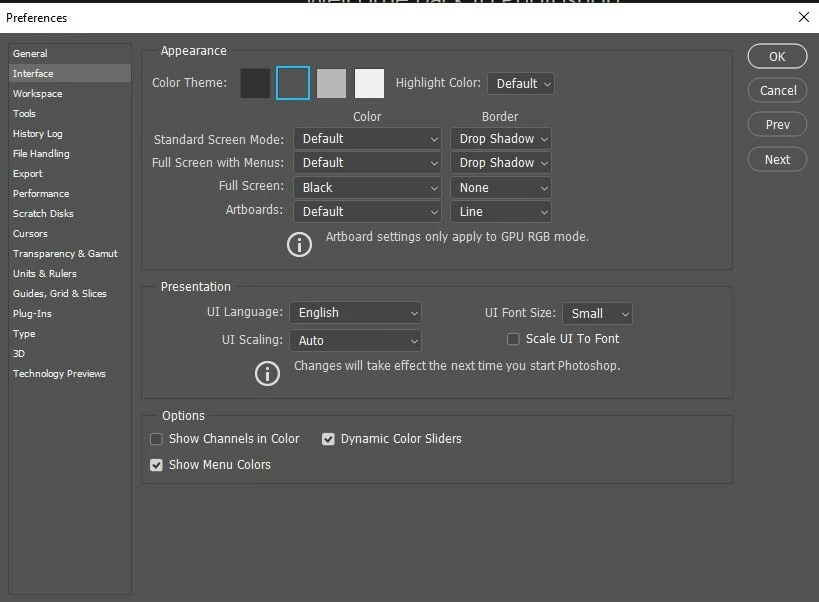The width and height of the screenshot is (819, 602).
Task: Open Artboards color dropdown
Action: (367, 211)
